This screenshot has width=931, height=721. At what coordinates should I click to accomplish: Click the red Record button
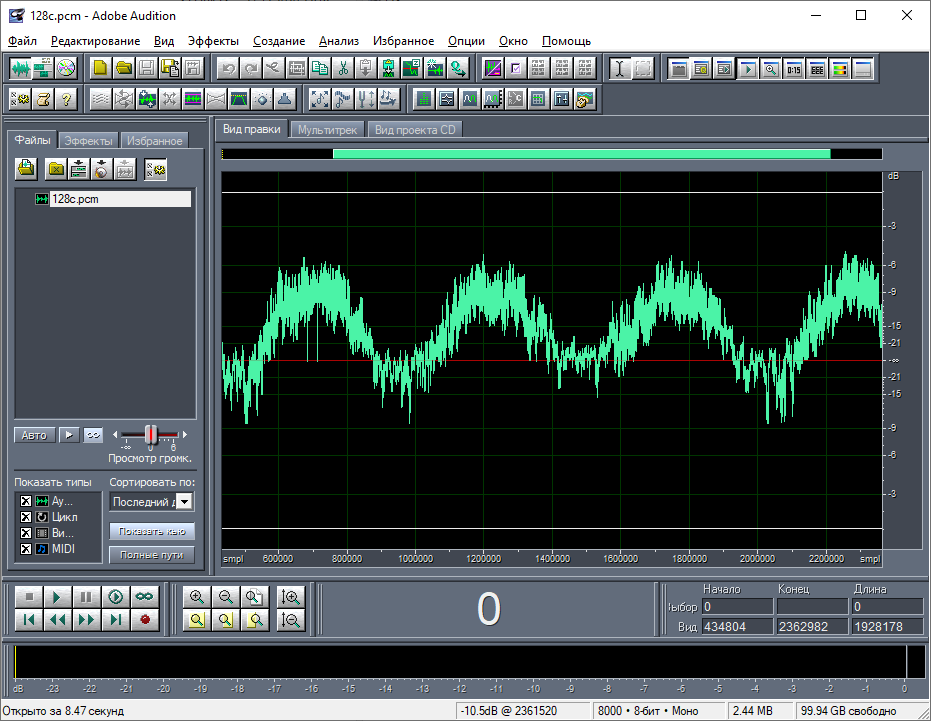145,620
